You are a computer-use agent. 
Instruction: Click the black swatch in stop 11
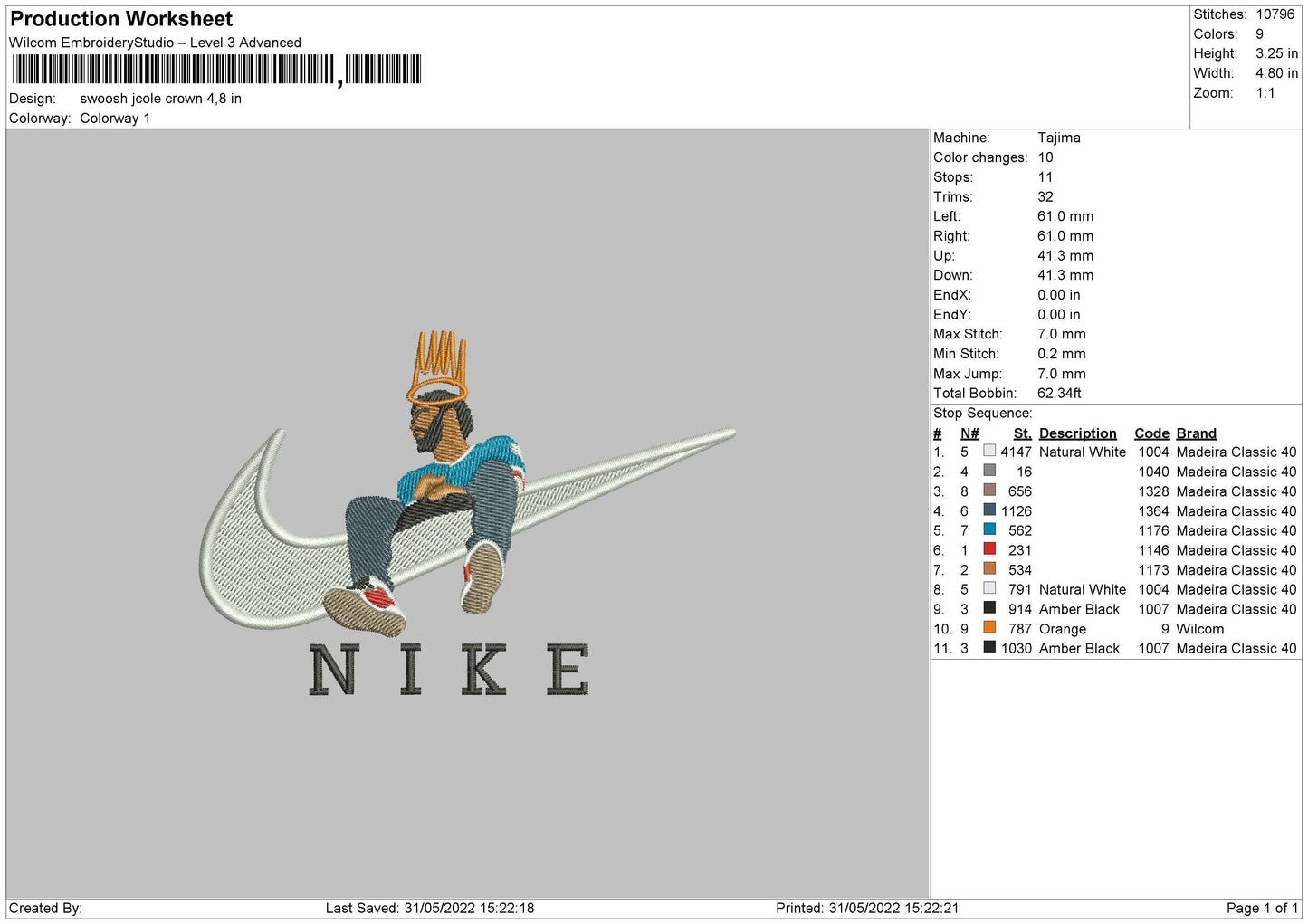(x=989, y=648)
